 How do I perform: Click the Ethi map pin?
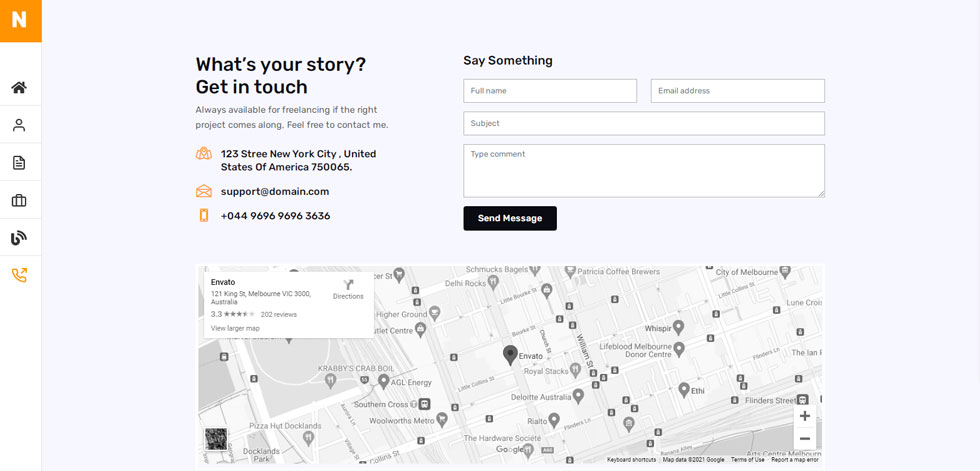click(684, 390)
